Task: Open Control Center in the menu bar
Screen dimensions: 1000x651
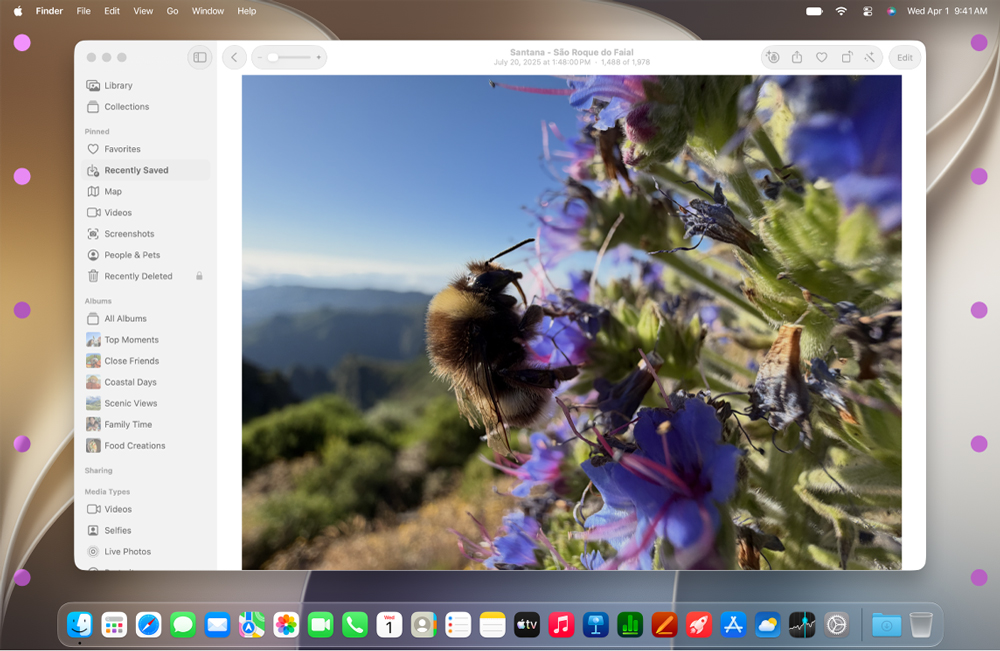Action: (x=867, y=11)
